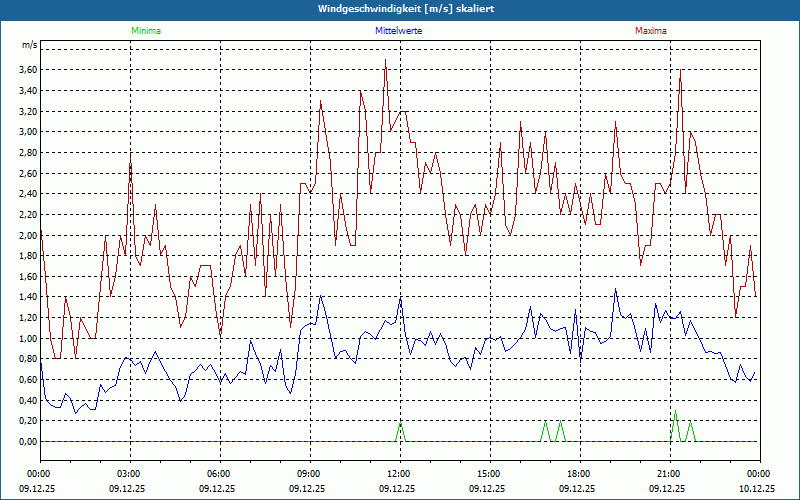
Task: Click the 2,40 y-axis value
Action: [x=29, y=194]
